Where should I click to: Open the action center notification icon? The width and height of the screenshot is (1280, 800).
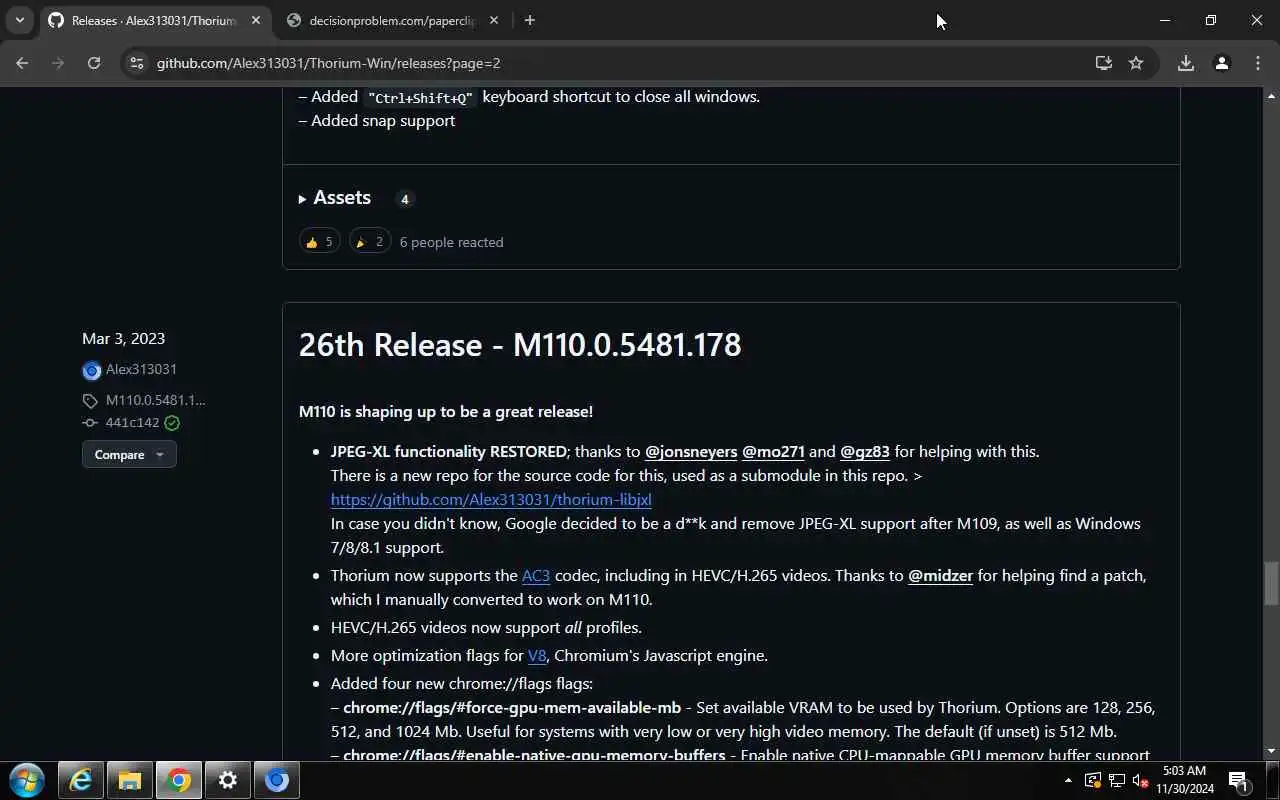[x=1238, y=780]
